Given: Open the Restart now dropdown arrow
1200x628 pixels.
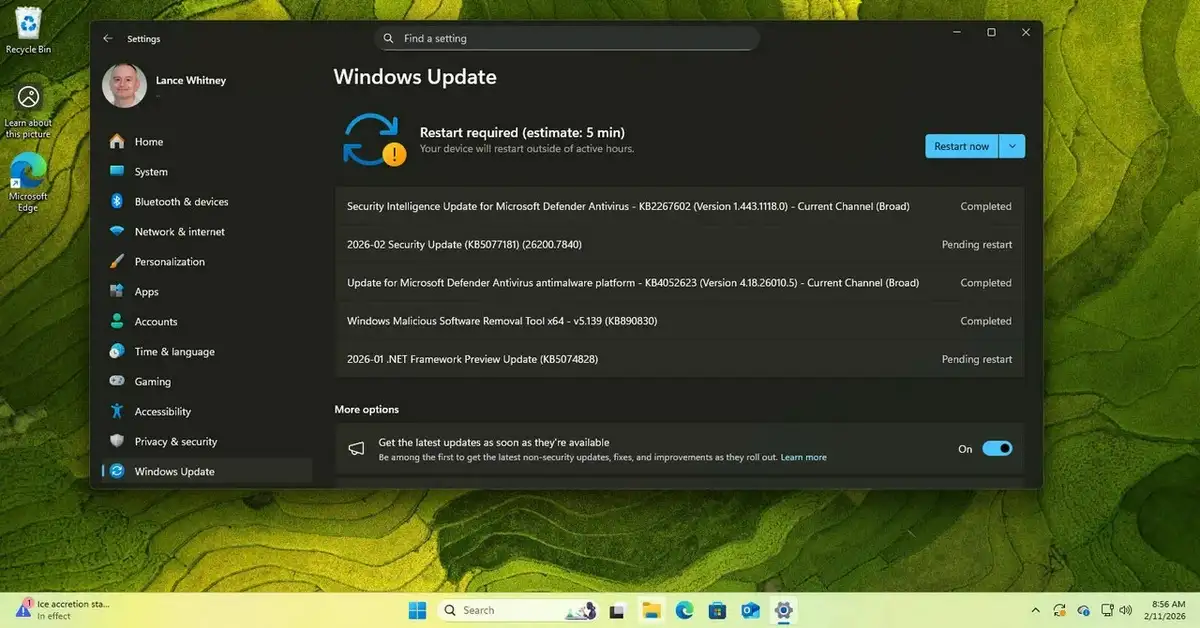Looking at the screenshot, I should (1012, 145).
